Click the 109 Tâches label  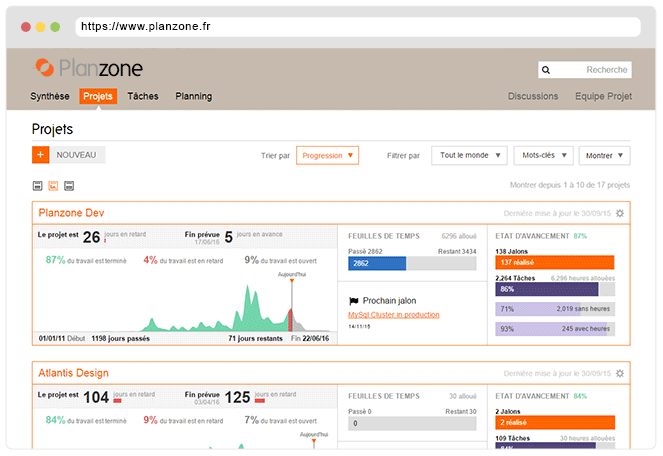(512, 438)
